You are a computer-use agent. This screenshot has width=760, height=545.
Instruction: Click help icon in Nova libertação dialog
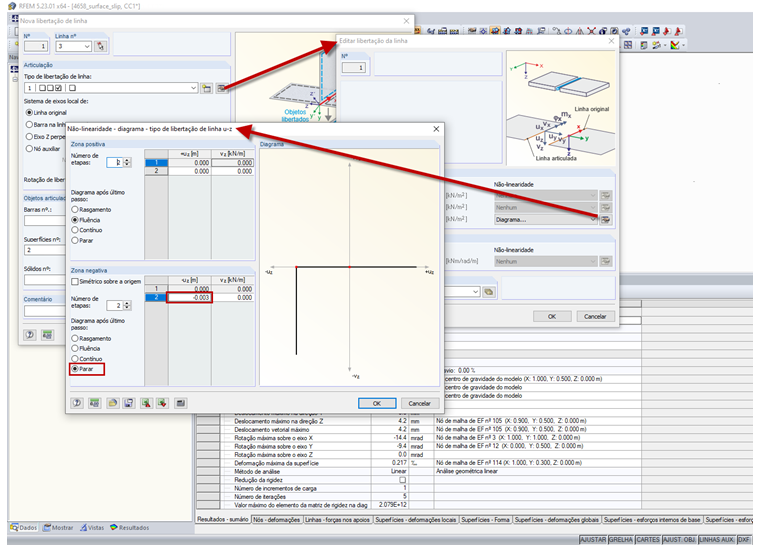click(x=30, y=335)
